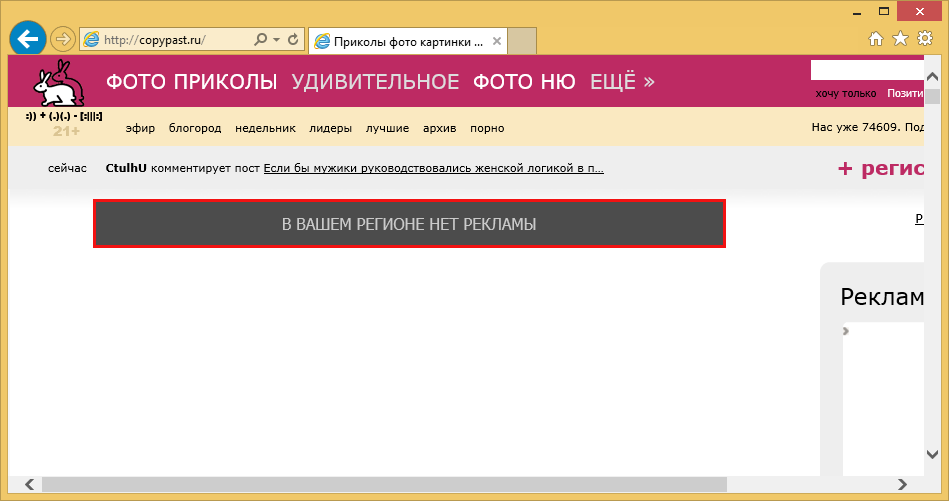Click the лучшие submenu link
The height and width of the screenshot is (501, 949).
tap(387, 128)
